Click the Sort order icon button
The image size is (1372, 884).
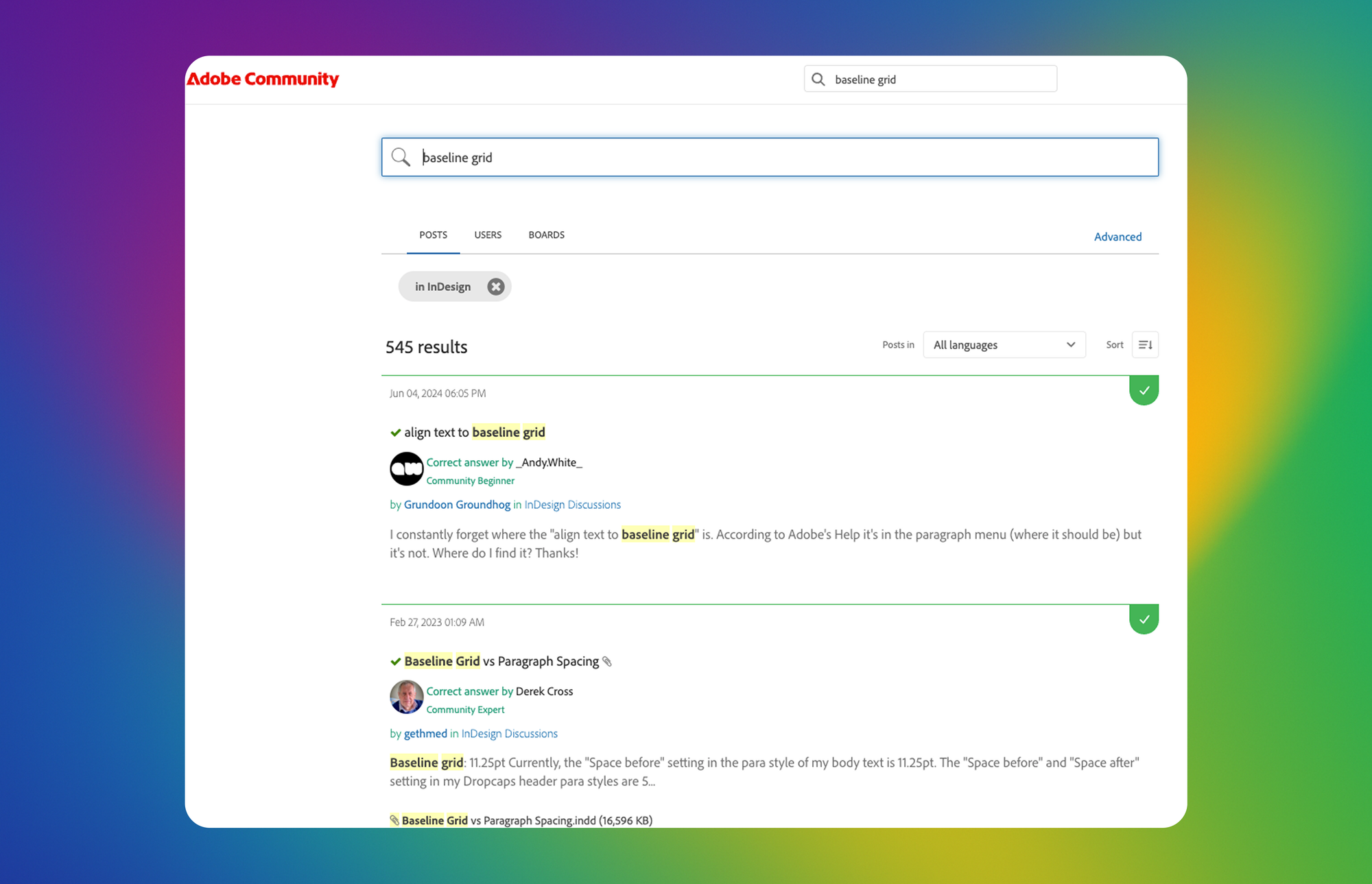tap(1145, 345)
